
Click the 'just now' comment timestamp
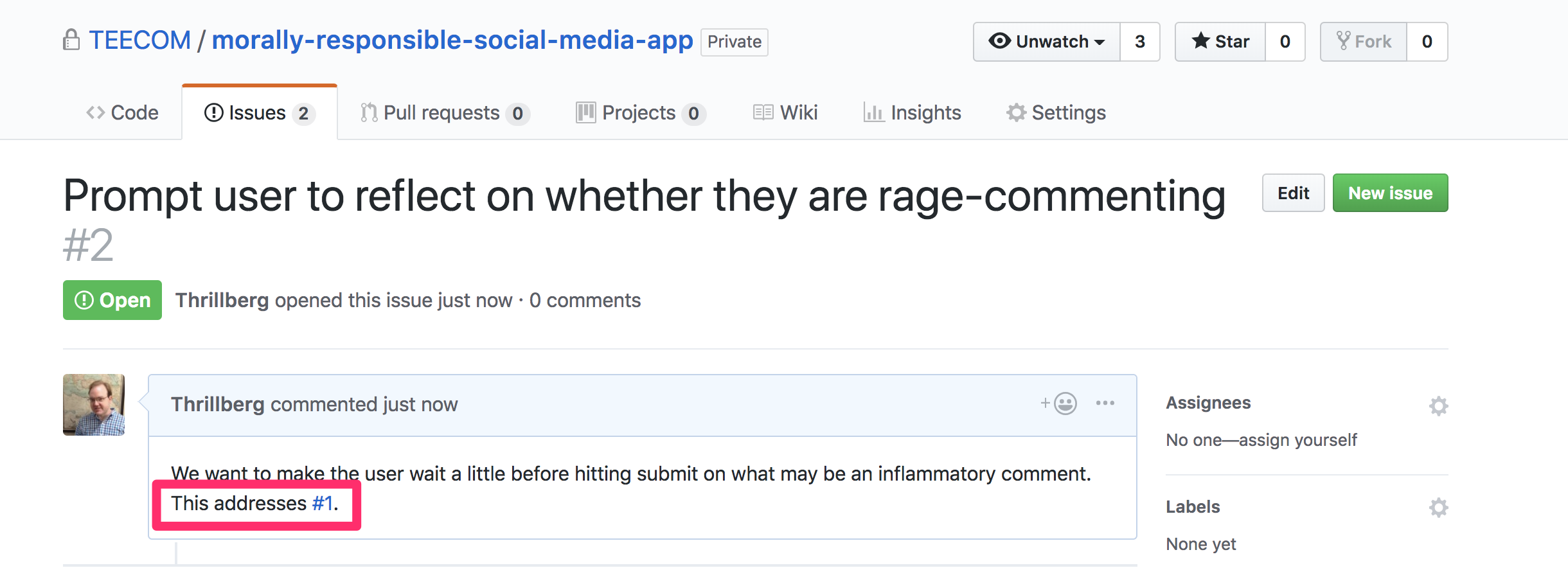click(420, 404)
